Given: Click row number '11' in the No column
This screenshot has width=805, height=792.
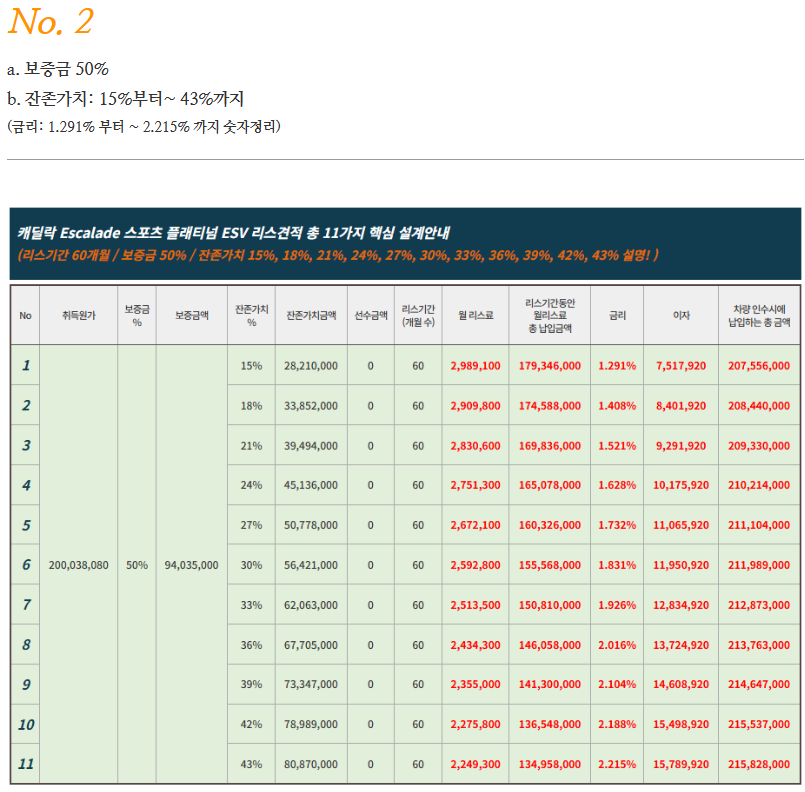Looking at the screenshot, I should (x=26, y=764).
